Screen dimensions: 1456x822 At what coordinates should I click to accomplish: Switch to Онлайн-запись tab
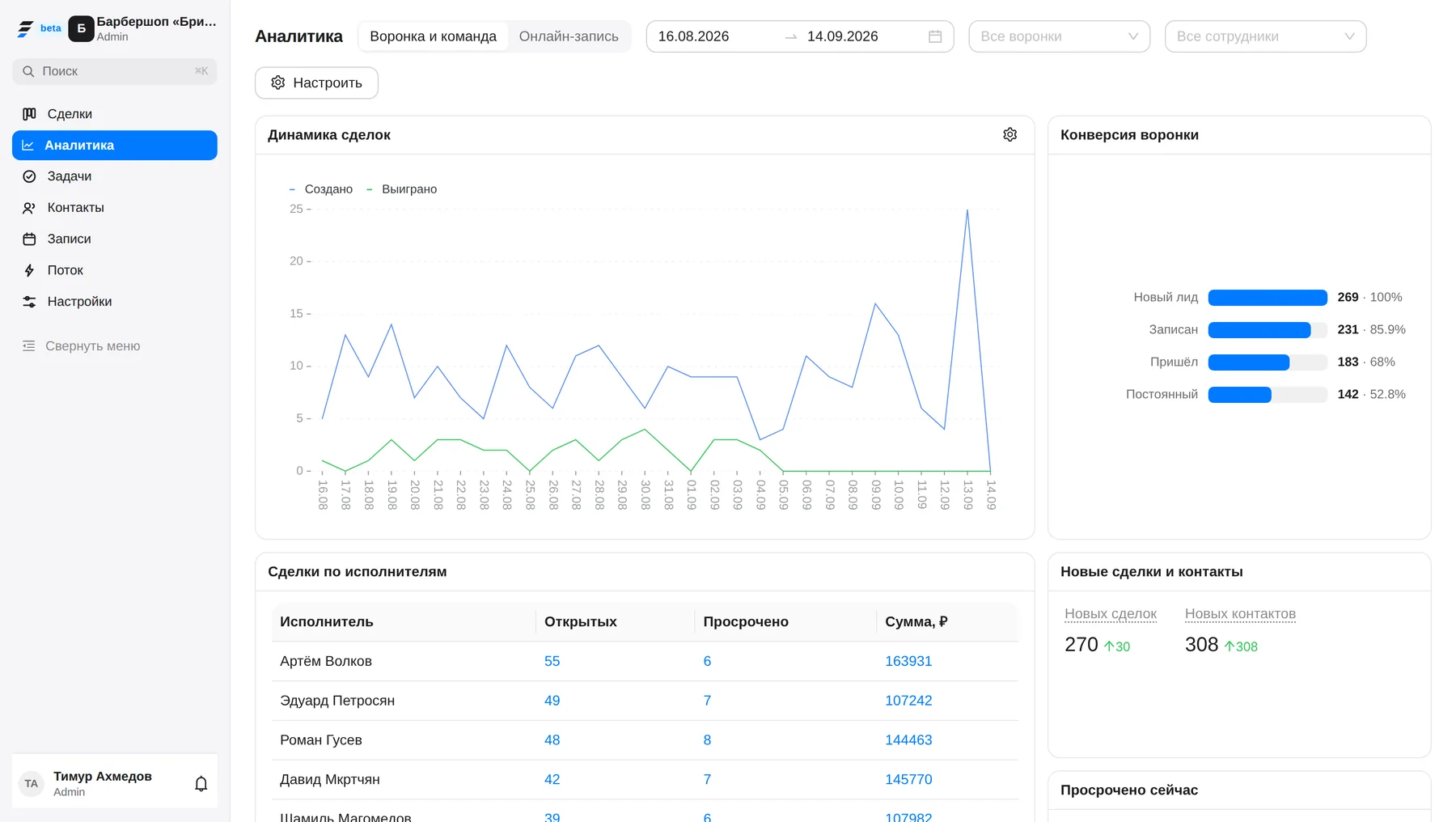[x=569, y=36]
